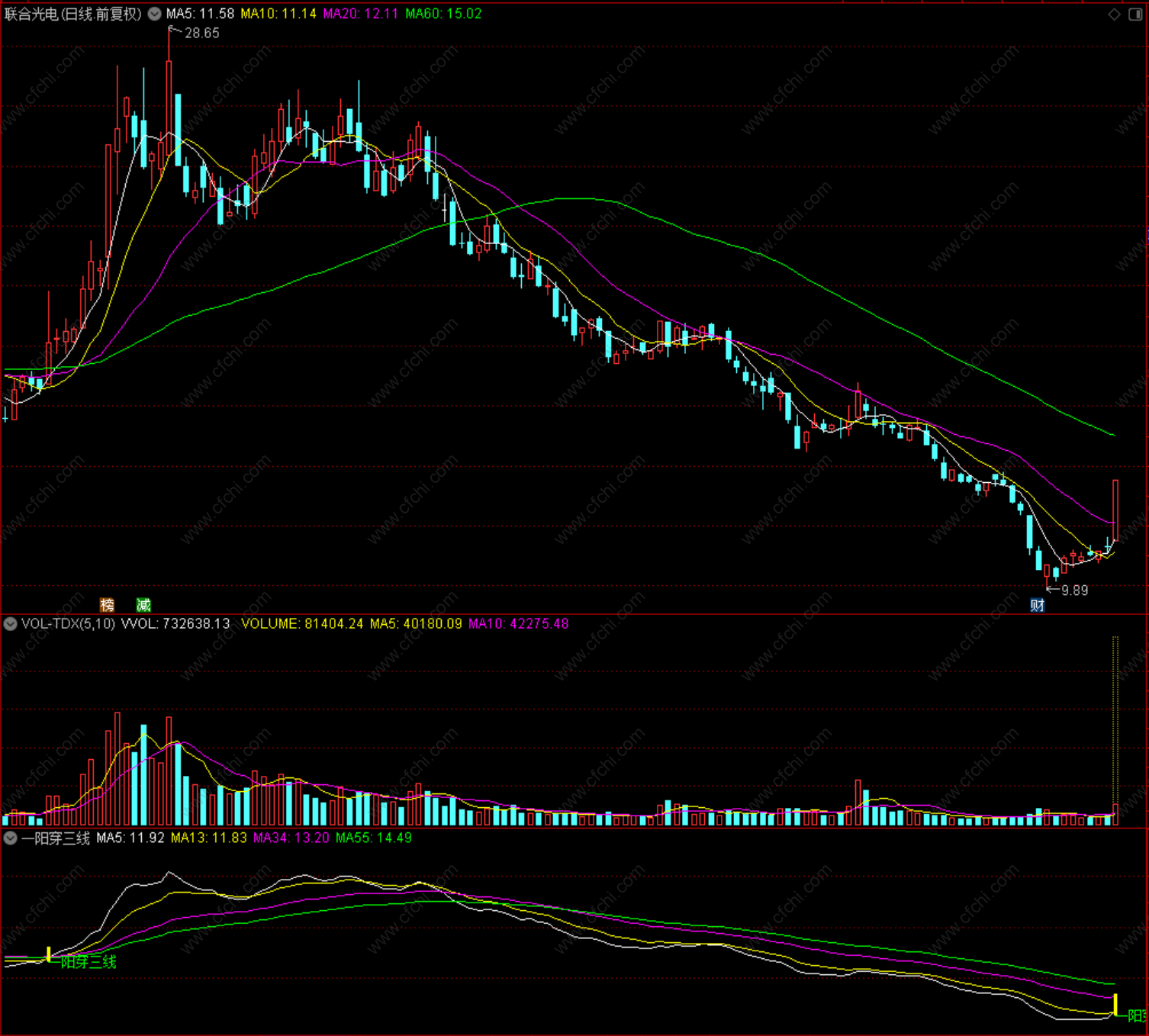Click the VOLUME: 81404.24 value
This screenshot has width=1149, height=1036.
[302, 623]
